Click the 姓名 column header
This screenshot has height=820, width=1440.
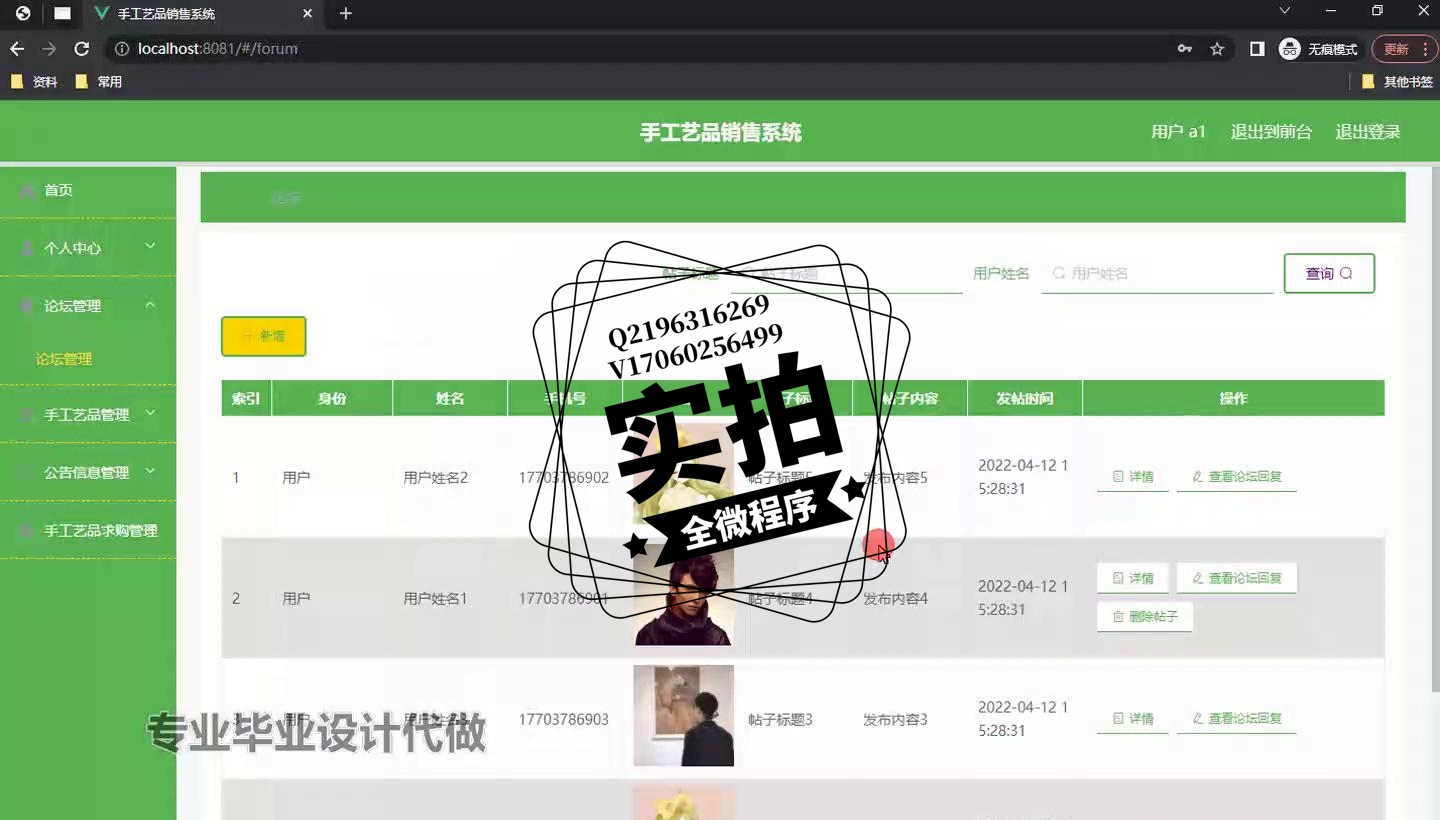tap(450, 398)
